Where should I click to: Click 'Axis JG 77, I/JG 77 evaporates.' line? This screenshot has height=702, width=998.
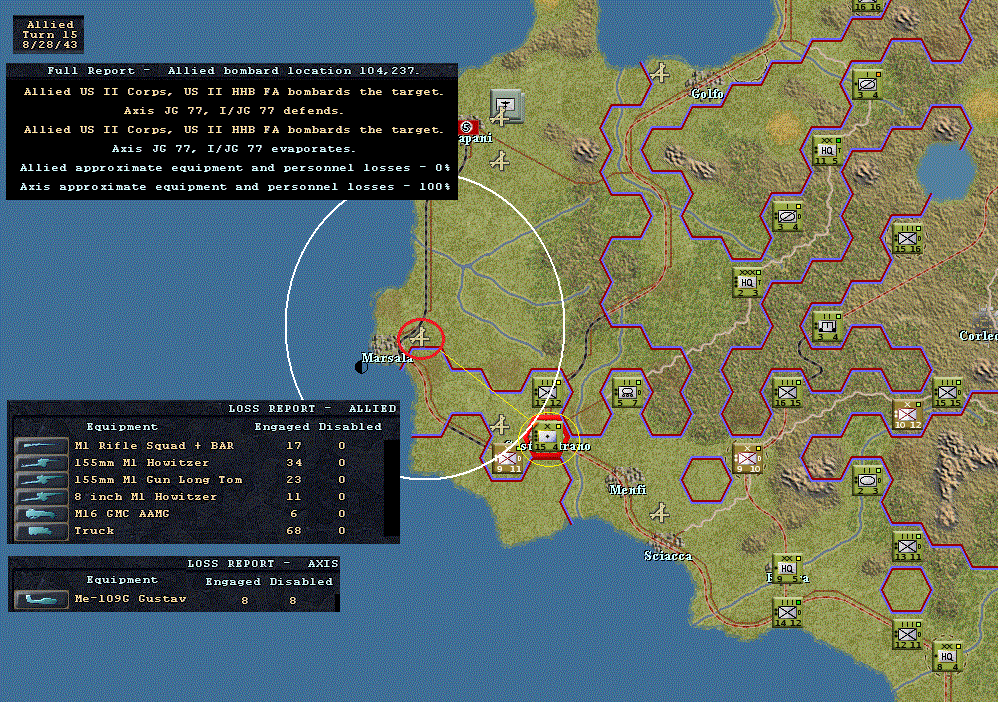click(x=234, y=149)
